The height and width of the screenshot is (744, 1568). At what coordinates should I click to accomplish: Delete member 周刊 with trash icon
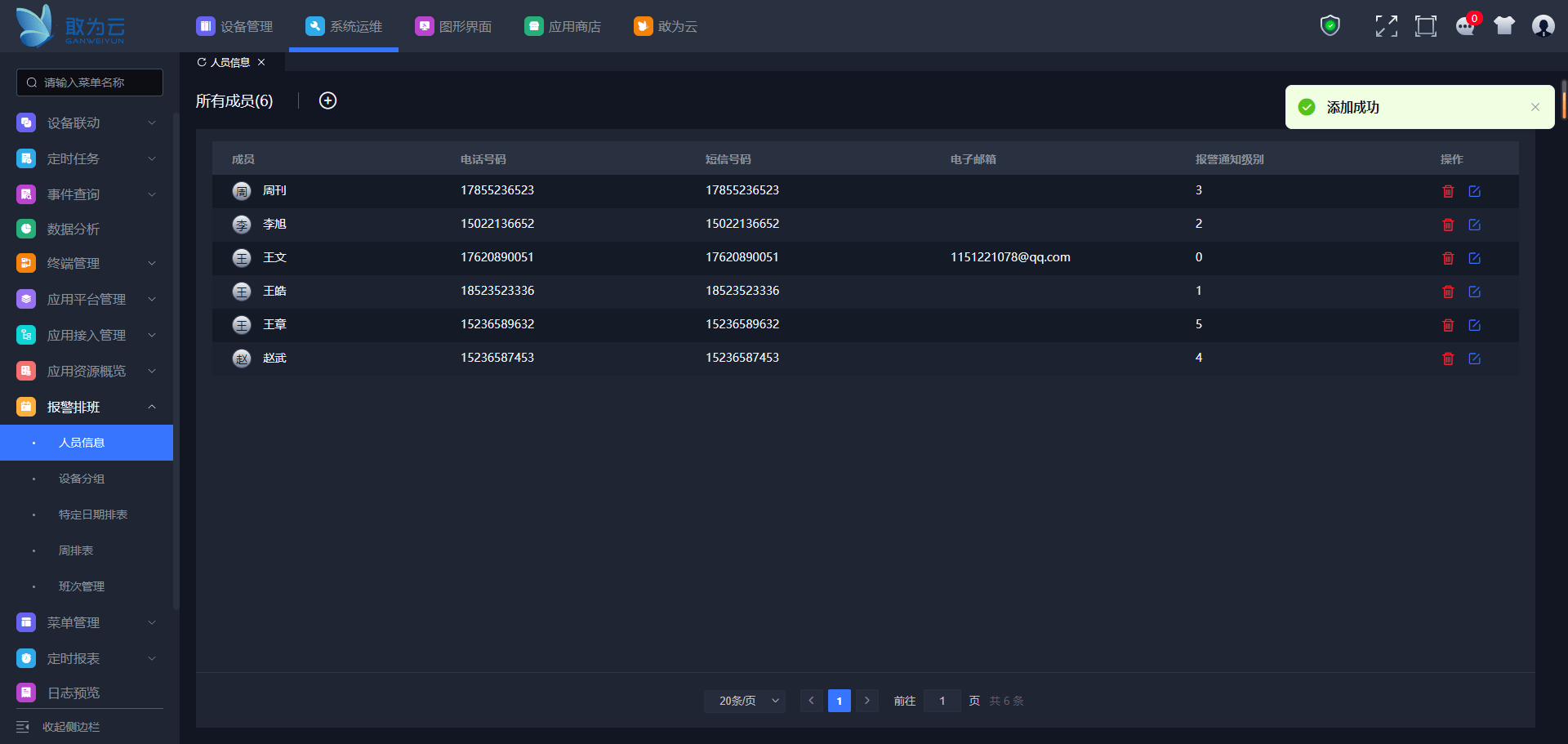pyautogui.click(x=1448, y=191)
